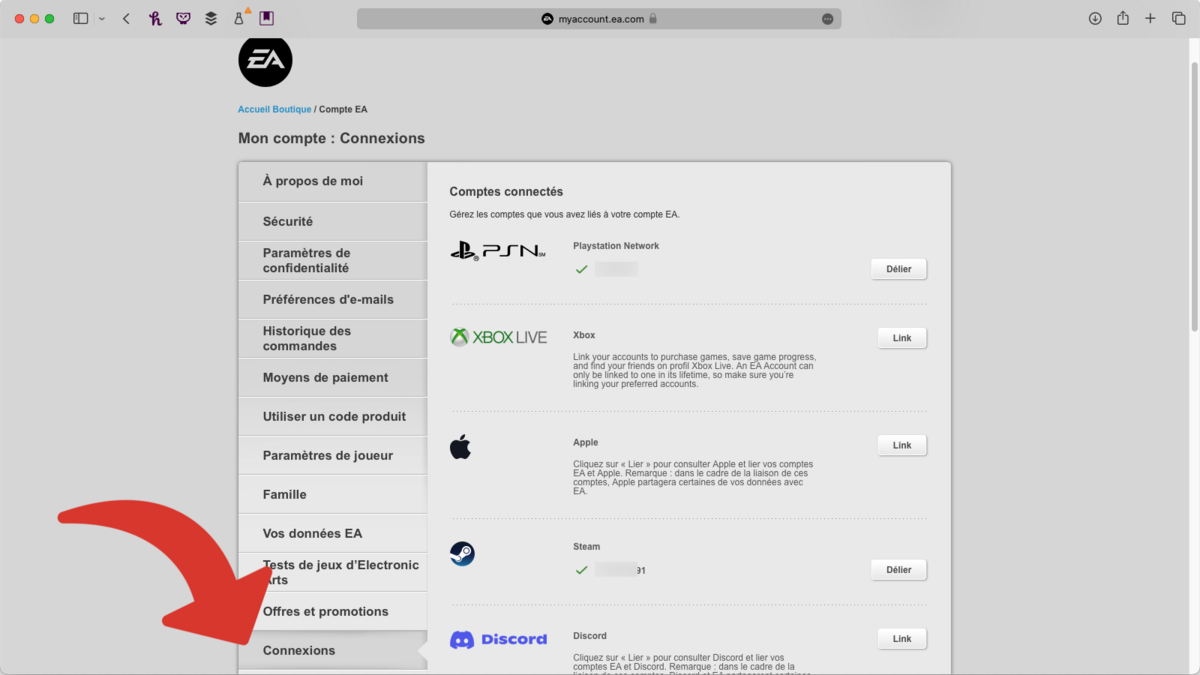Viewport: 1200px width, 675px height.
Task: Select Vos données EA tab
Action: (x=333, y=533)
